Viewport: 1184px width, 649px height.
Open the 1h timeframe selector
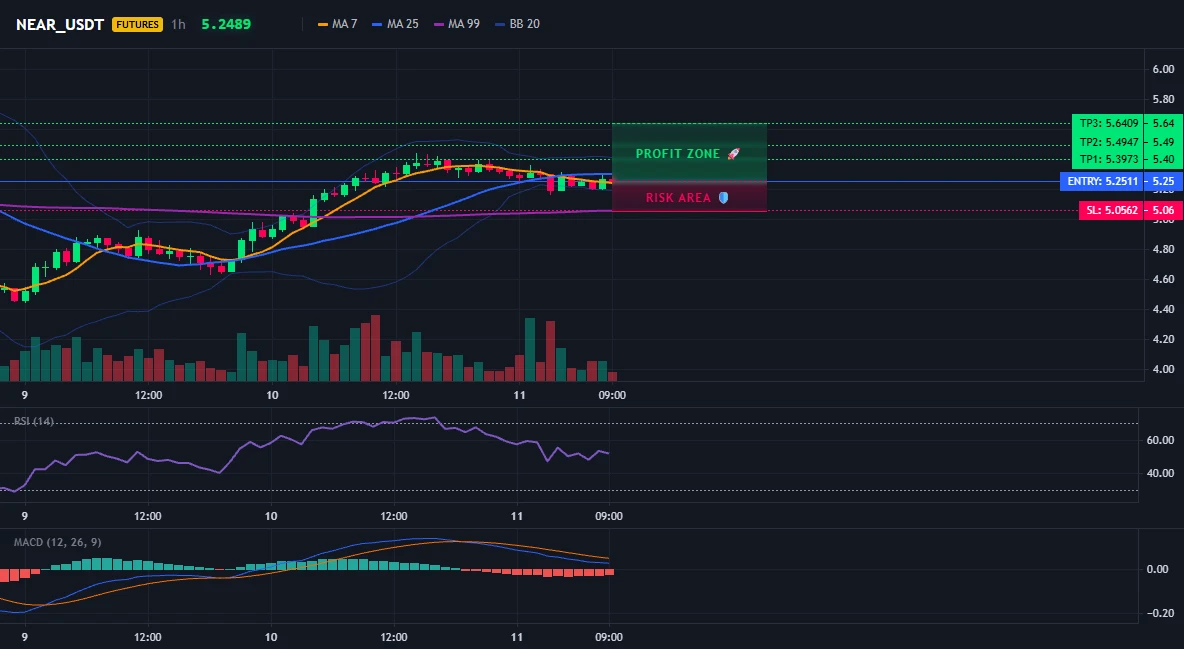tap(178, 24)
